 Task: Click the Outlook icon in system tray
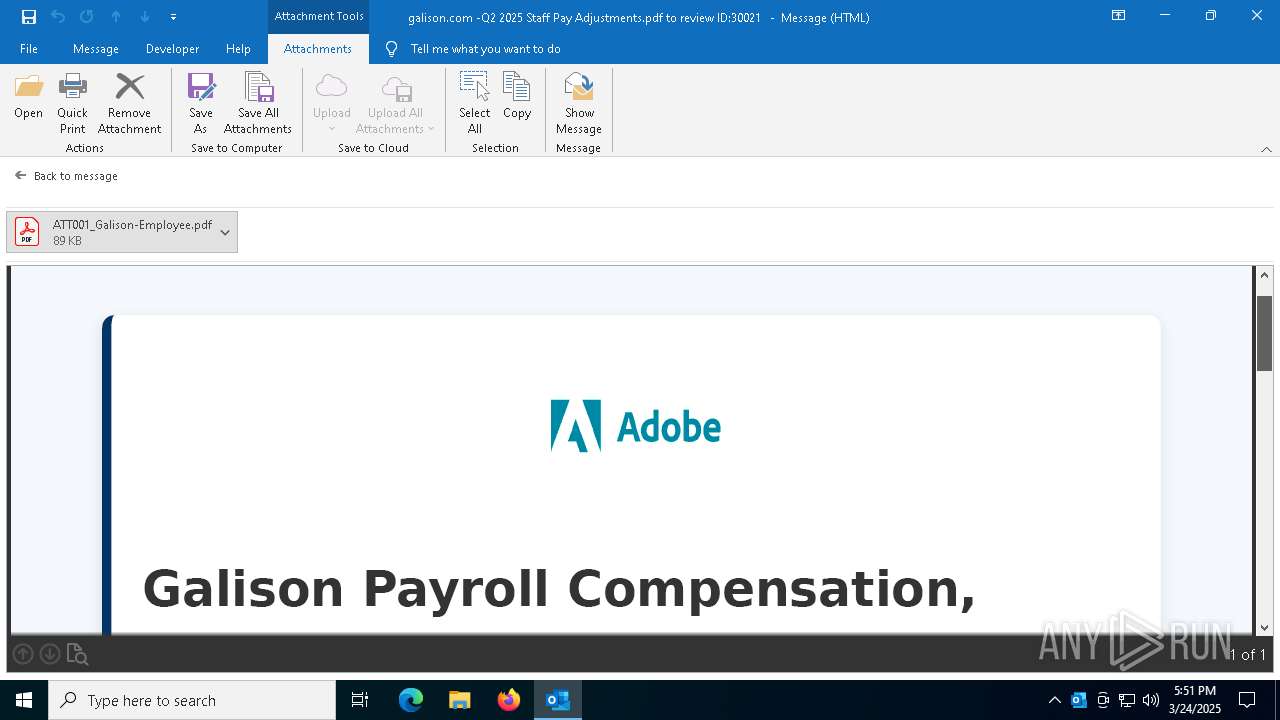[1079, 700]
